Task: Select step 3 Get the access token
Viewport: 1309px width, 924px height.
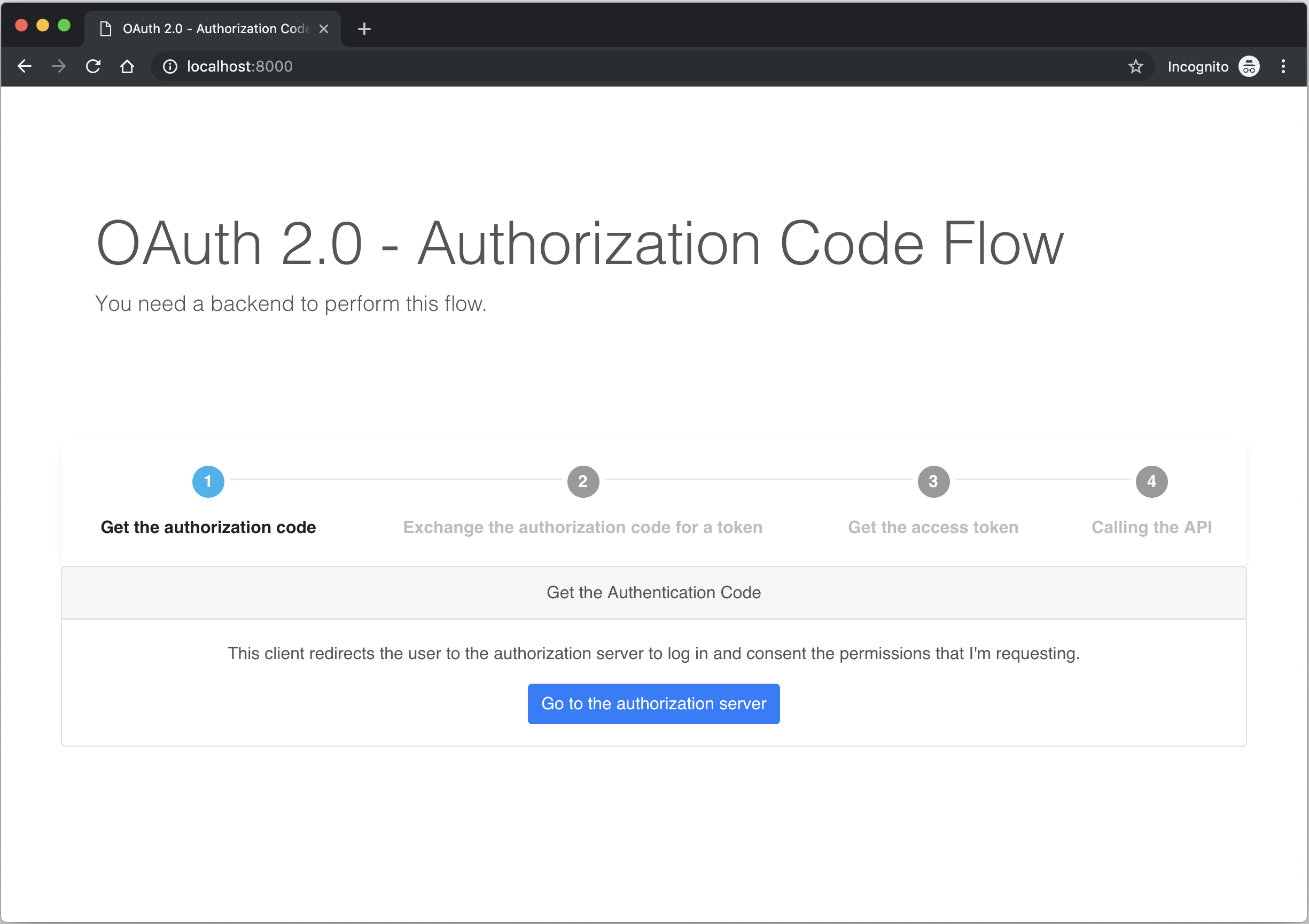Action: [x=933, y=481]
